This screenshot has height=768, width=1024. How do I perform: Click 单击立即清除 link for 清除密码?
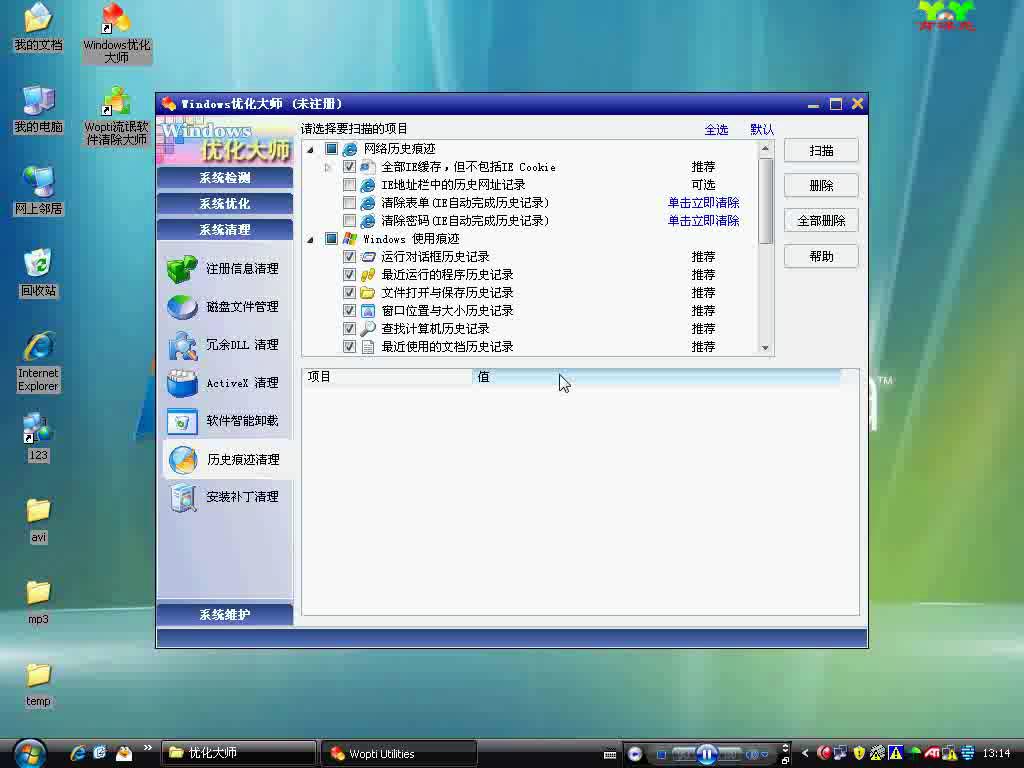(703, 221)
